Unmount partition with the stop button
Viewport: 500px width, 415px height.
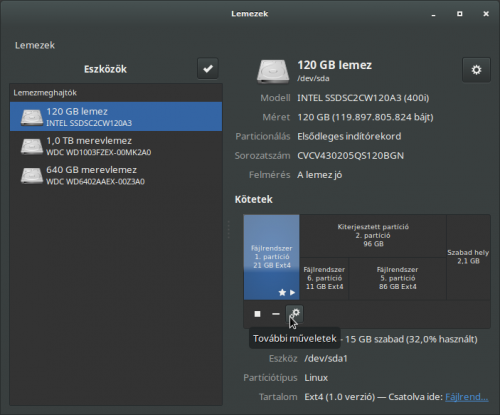click(x=257, y=314)
